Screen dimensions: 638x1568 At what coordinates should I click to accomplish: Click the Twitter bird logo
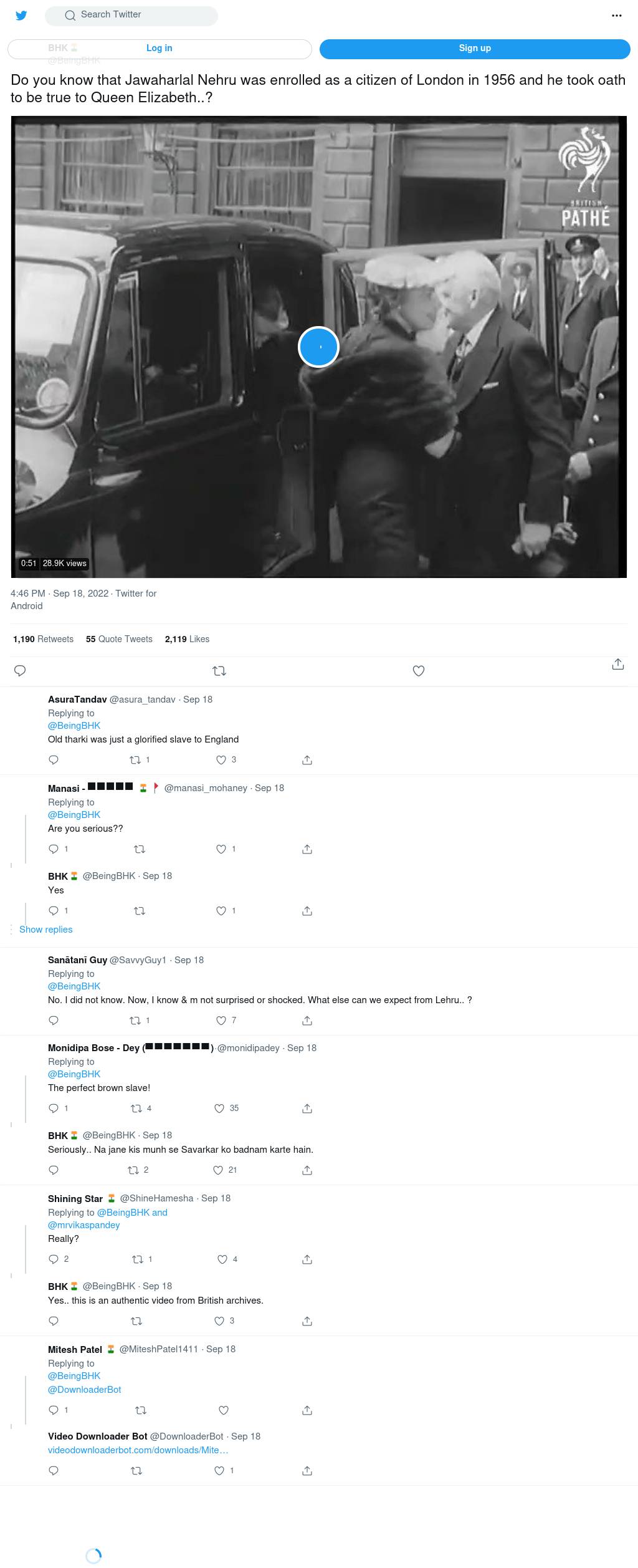tap(21, 16)
